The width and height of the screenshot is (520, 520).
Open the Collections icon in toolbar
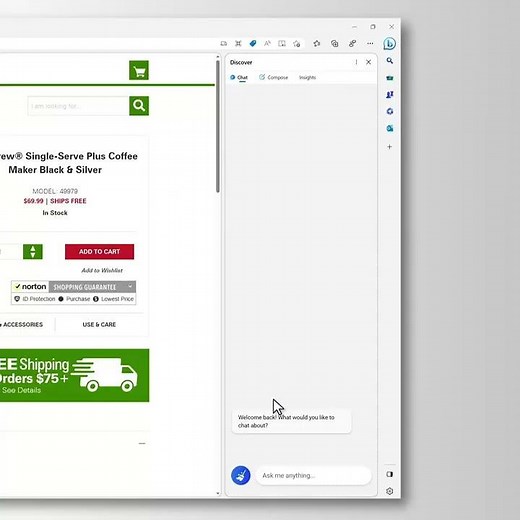(335, 43)
